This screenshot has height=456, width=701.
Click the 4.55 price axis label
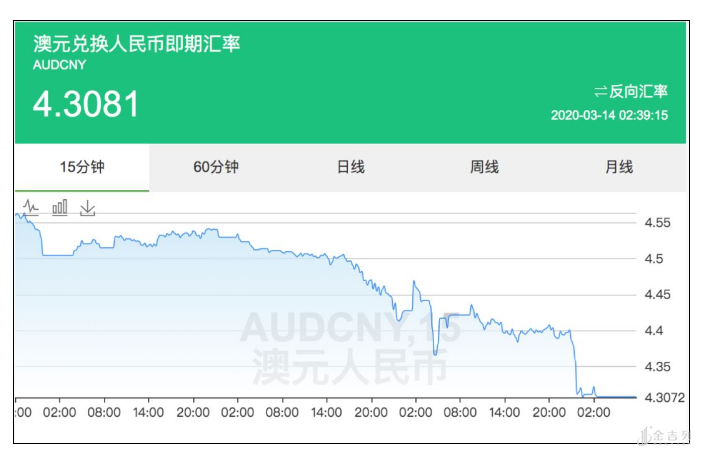[x=660, y=223]
